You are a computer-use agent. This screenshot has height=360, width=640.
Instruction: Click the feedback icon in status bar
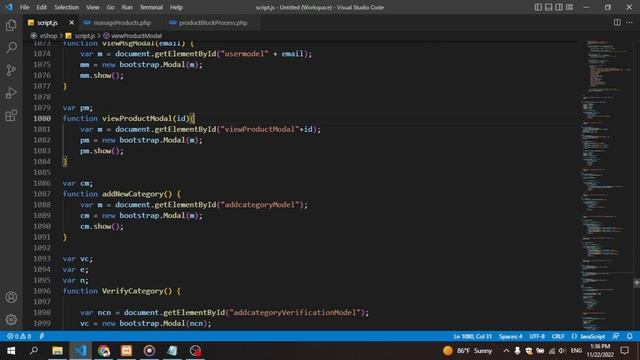616,336
